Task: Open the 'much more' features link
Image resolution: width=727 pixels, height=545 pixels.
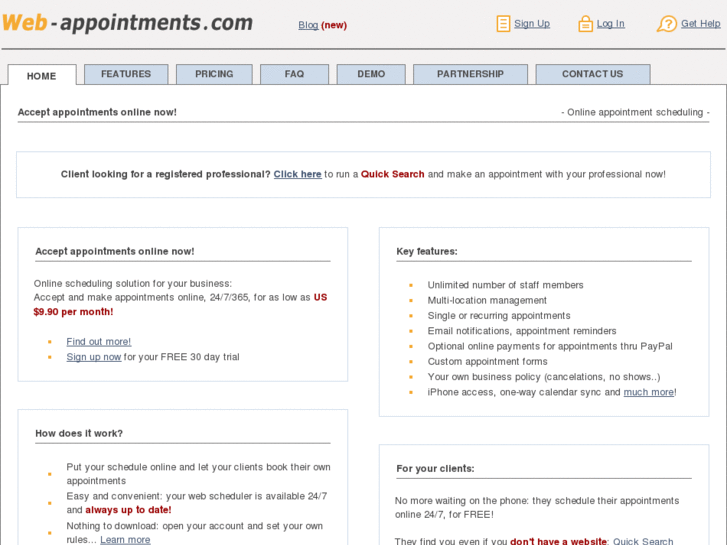Action: click(649, 392)
